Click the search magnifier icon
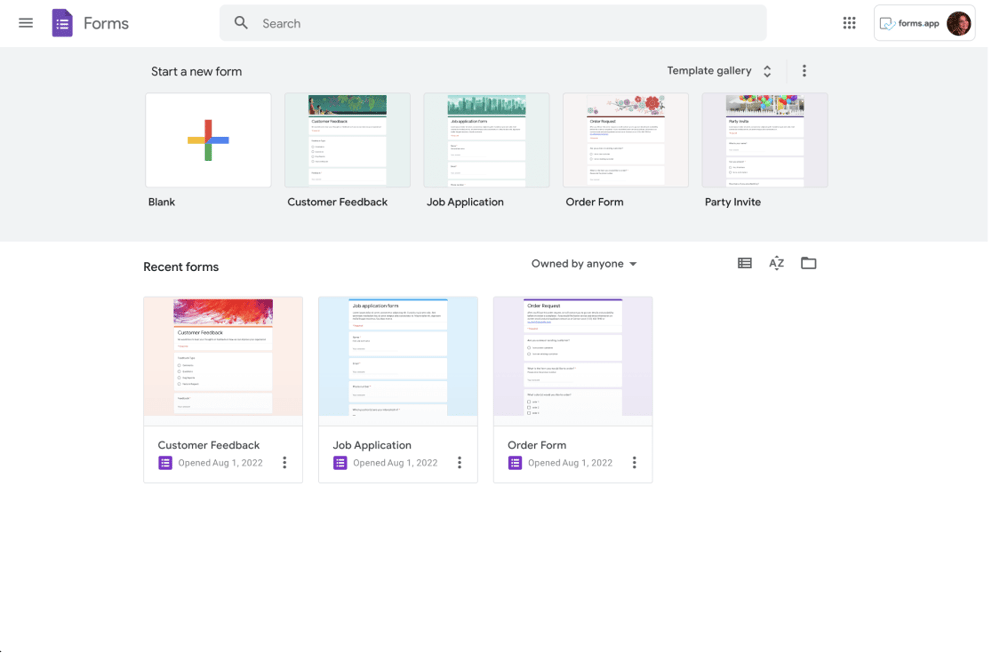This screenshot has width=1000, height=653. 240,22
